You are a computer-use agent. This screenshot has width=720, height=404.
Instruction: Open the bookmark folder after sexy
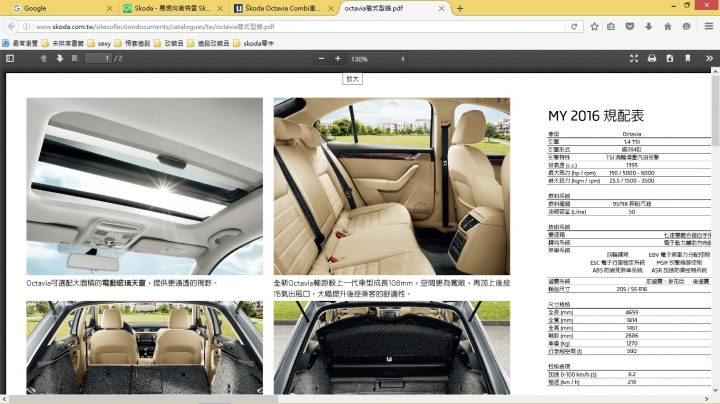133,43
